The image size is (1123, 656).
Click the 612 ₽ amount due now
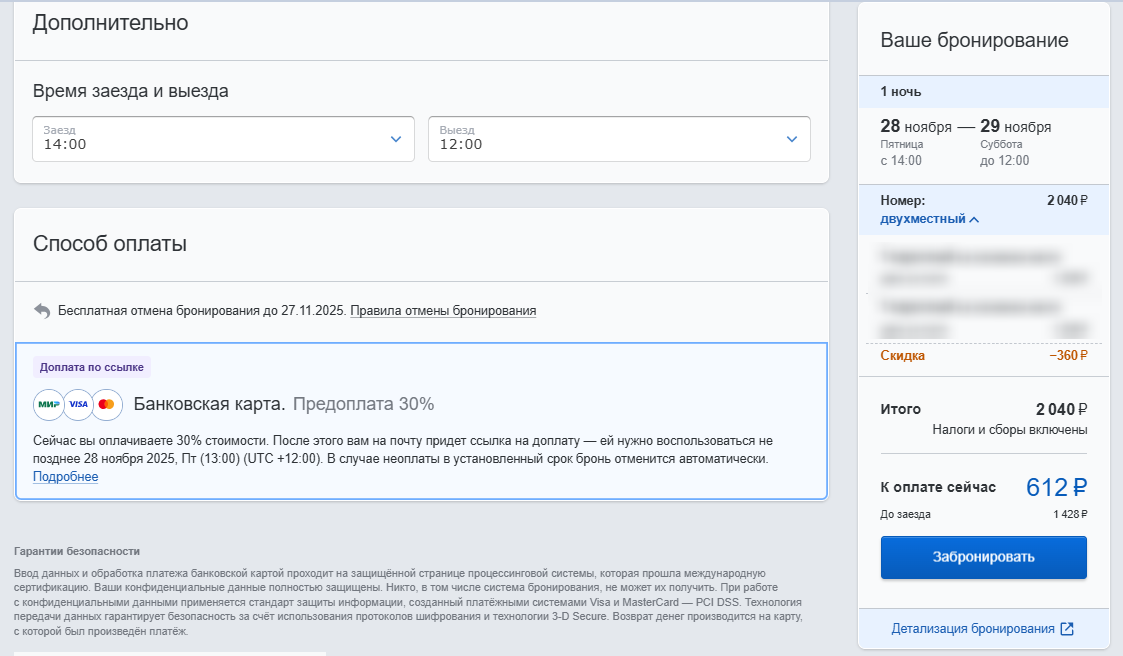tap(1056, 487)
